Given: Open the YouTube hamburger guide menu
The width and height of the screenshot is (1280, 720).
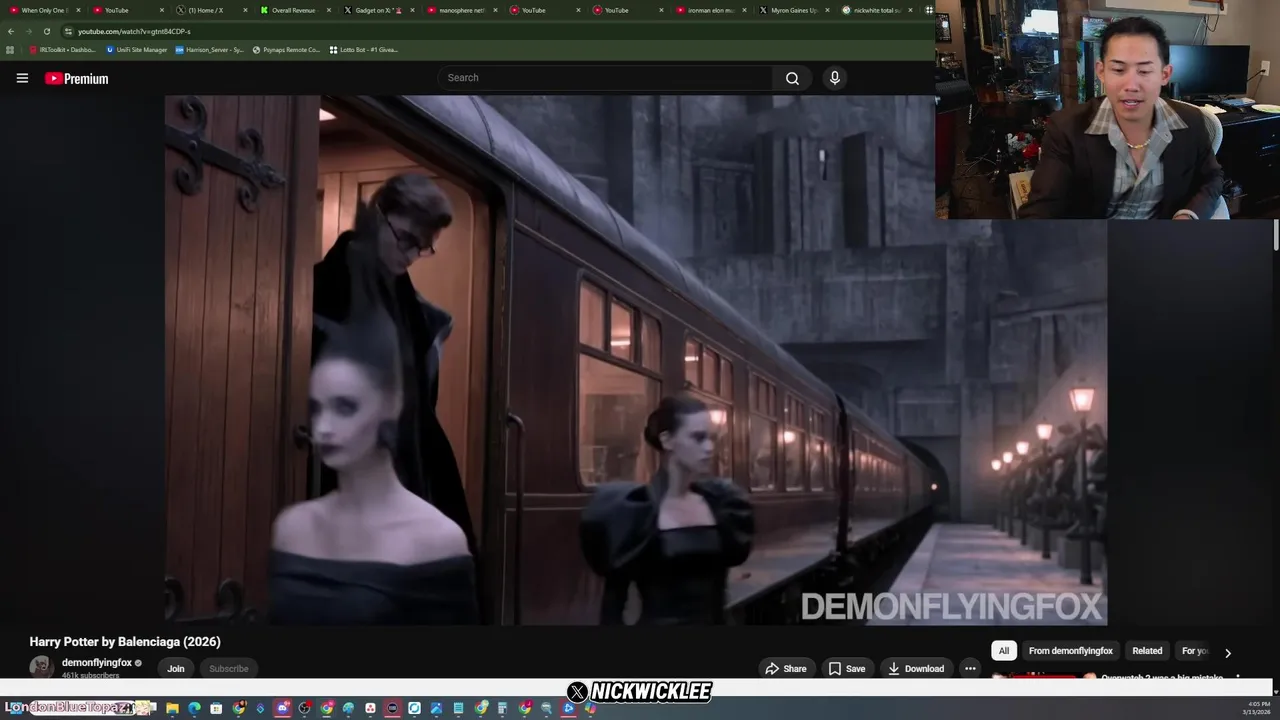Looking at the screenshot, I should (x=22, y=78).
